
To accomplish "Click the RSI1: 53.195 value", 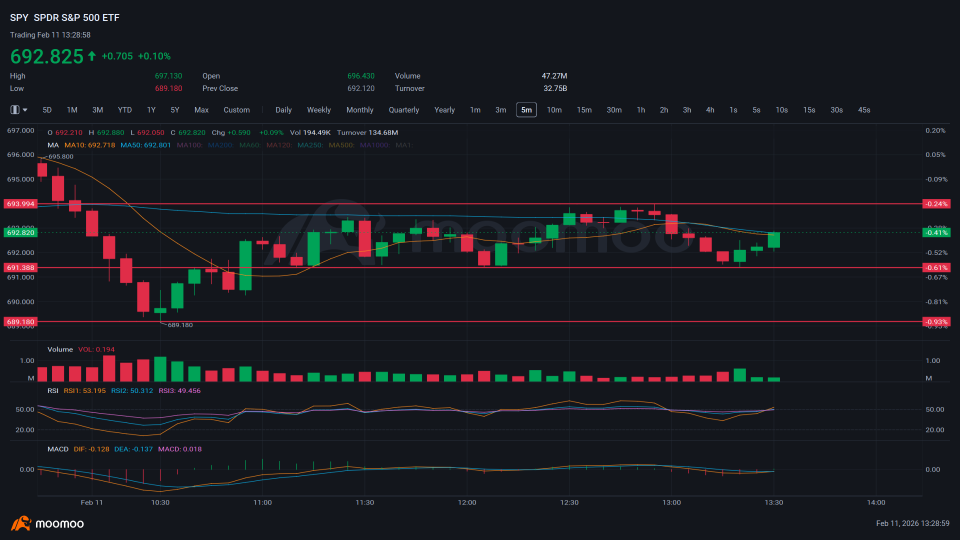I will pos(84,391).
